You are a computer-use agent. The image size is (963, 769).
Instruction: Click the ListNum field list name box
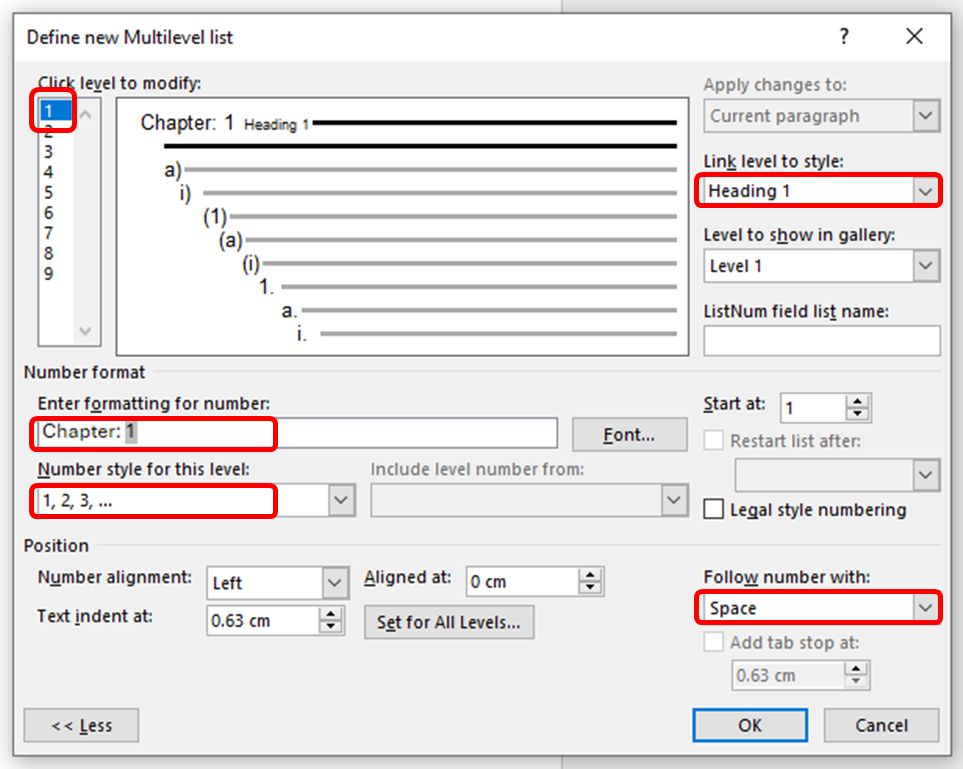[x=821, y=341]
